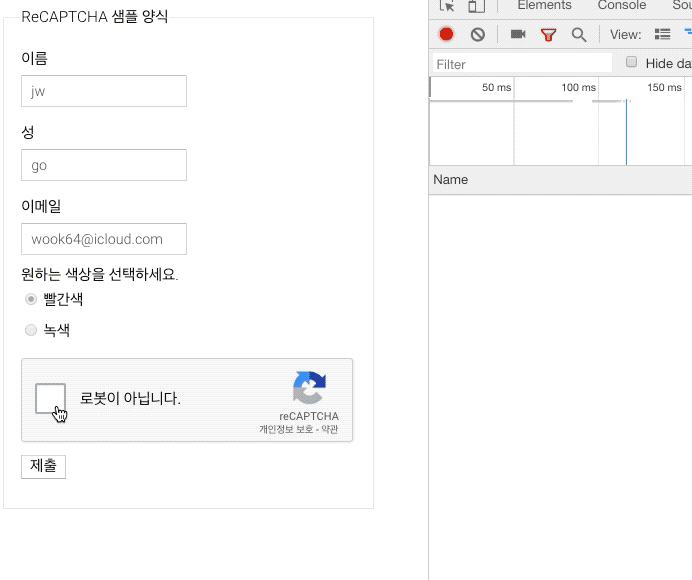Image resolution: width=692 pixels, height=580 pixels.
Task: Focus the 이메일 input field
Action: click(x=104, y=239)
